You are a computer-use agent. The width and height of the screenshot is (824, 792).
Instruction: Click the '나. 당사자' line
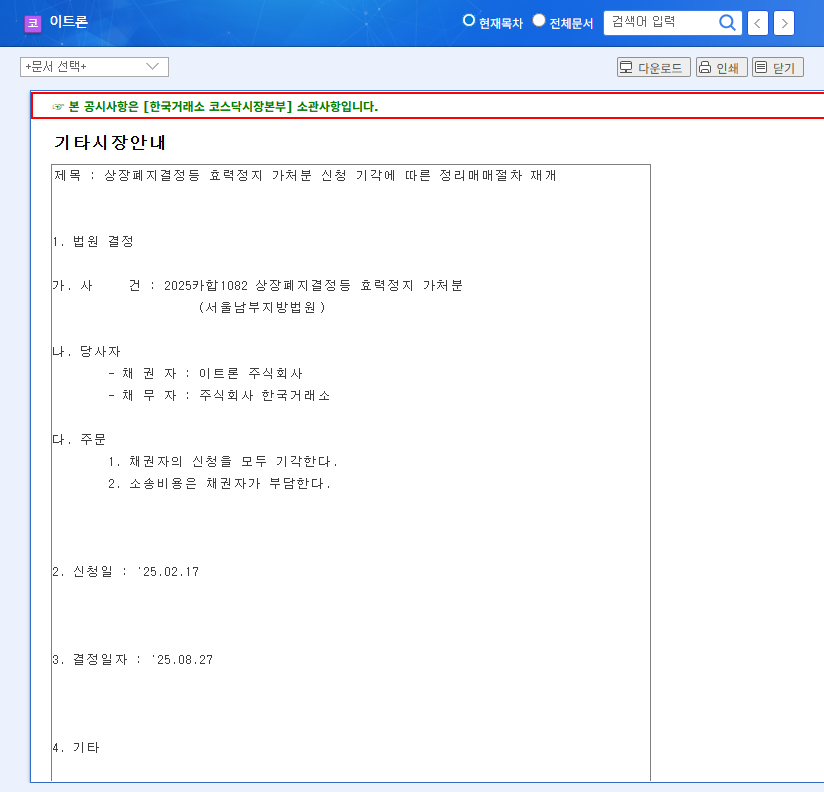(86, 352)
